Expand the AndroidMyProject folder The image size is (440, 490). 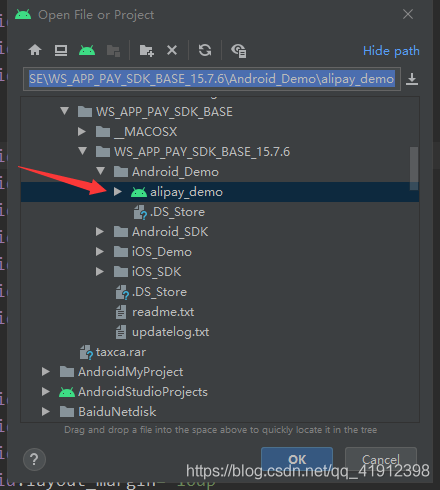[46, 372]
